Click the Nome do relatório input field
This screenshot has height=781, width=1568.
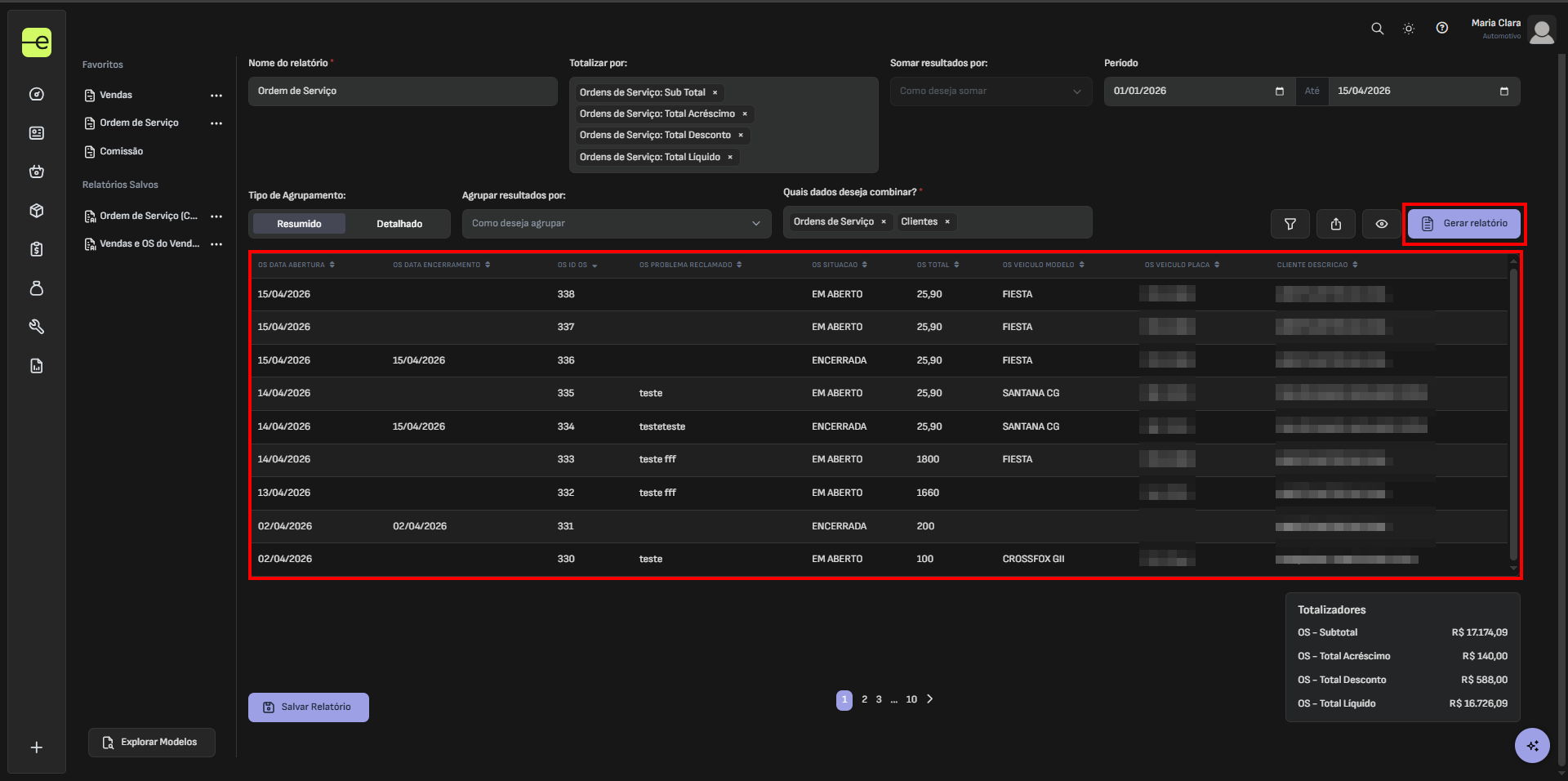[403, 91]
